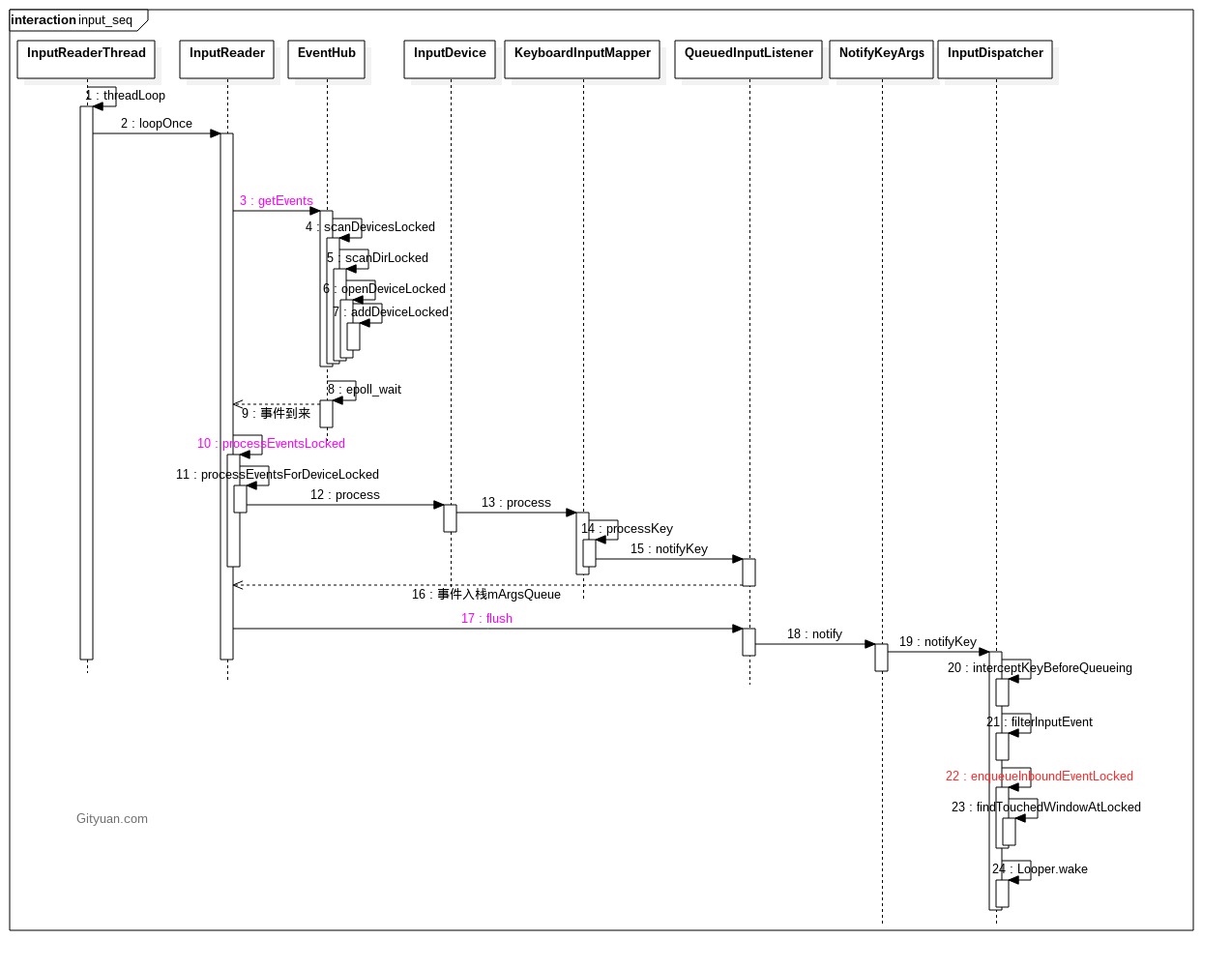This screenshot has height=969, width=1232.
Task: Click the QueuedInputListener lifeline box
Action: [x=748, y=58]
